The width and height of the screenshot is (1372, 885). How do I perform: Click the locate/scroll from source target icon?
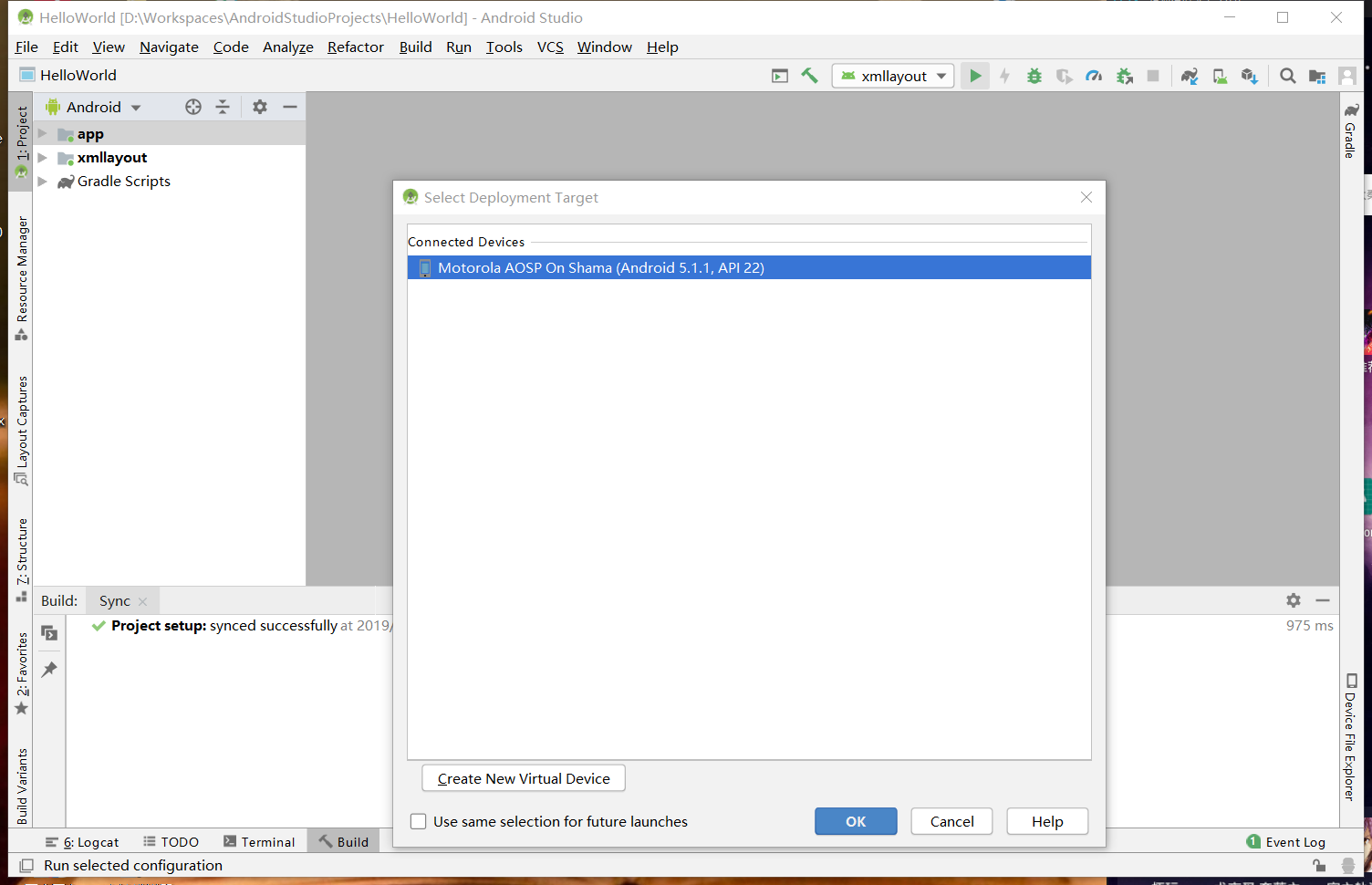tap(193, 107)
